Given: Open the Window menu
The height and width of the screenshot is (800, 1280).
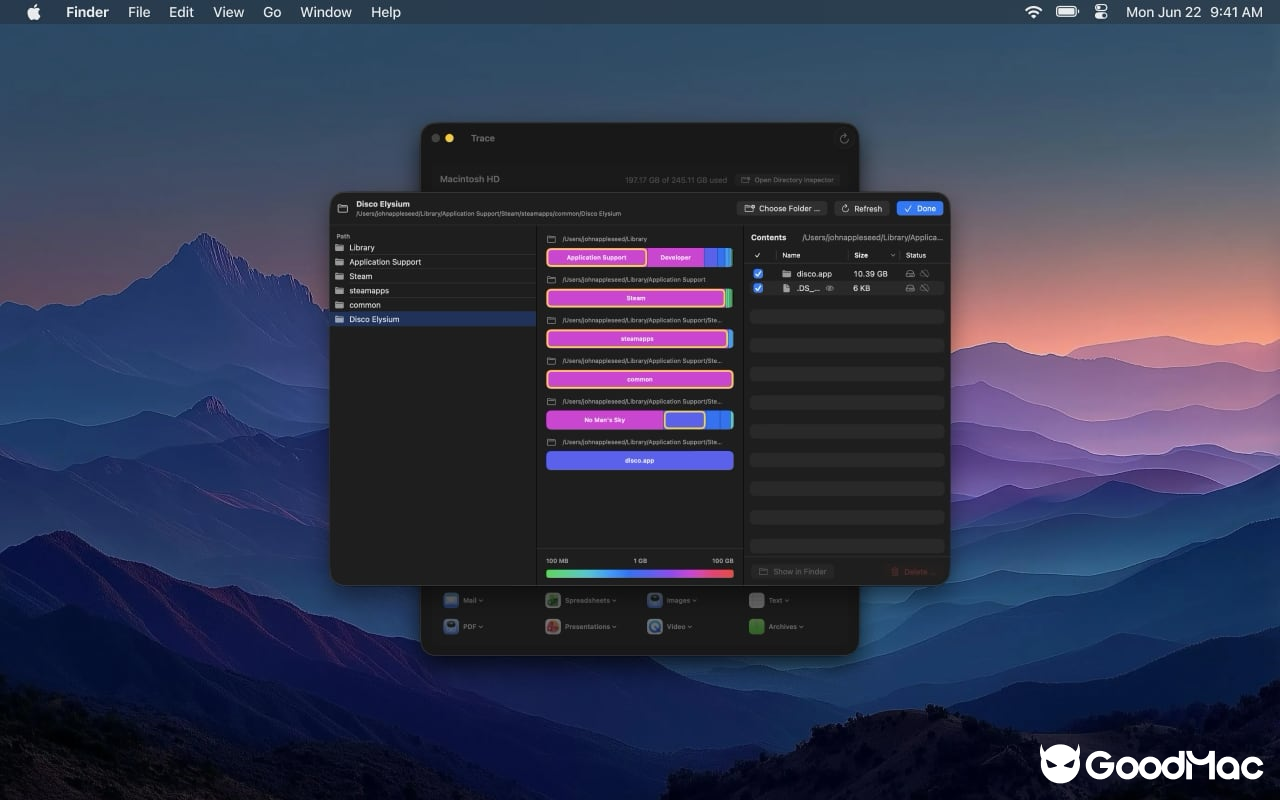Looking at the screenshot, I should [326, 12].
